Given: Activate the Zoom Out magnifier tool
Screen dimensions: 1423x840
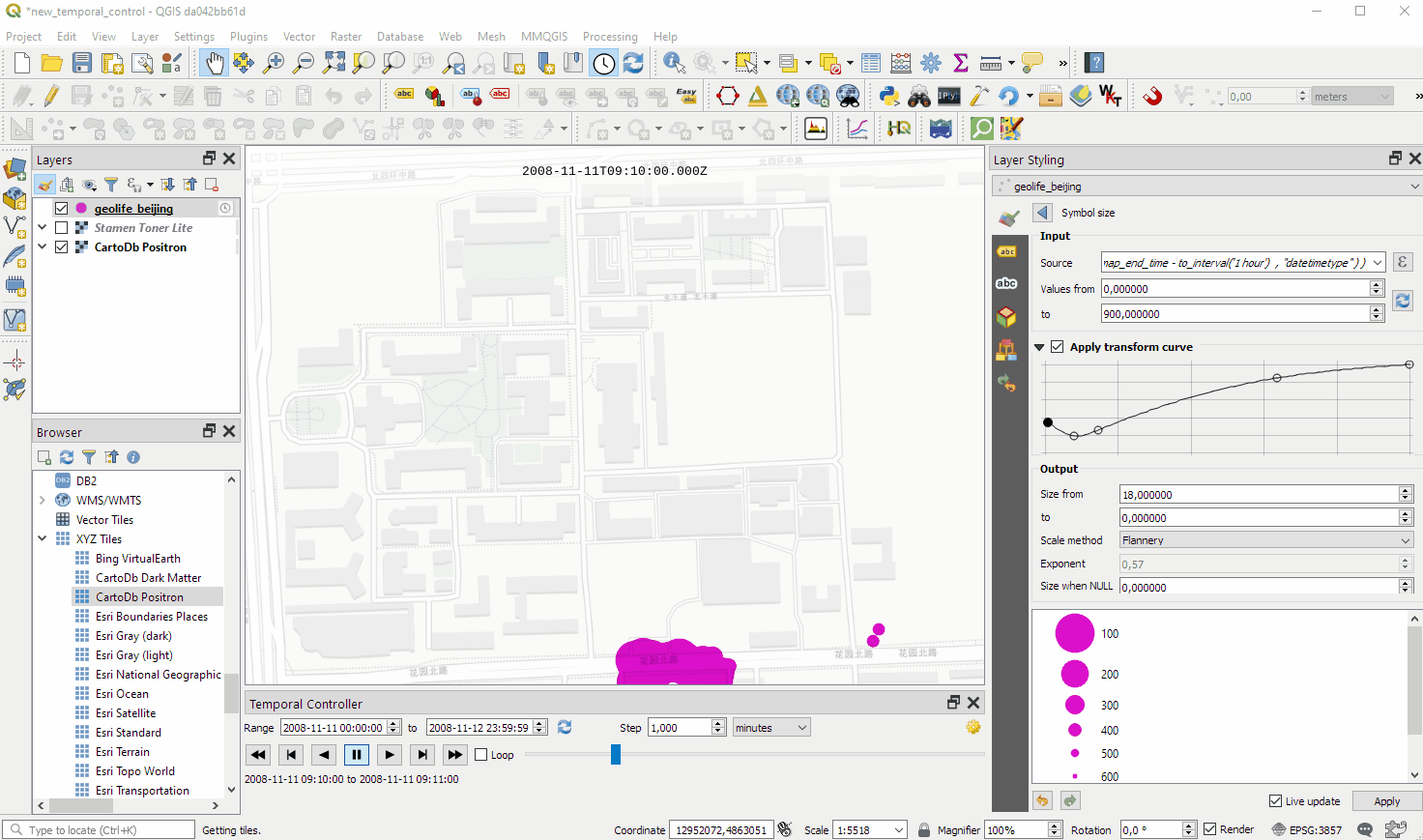Looking at the screenshot, I should tap(305, 64).
